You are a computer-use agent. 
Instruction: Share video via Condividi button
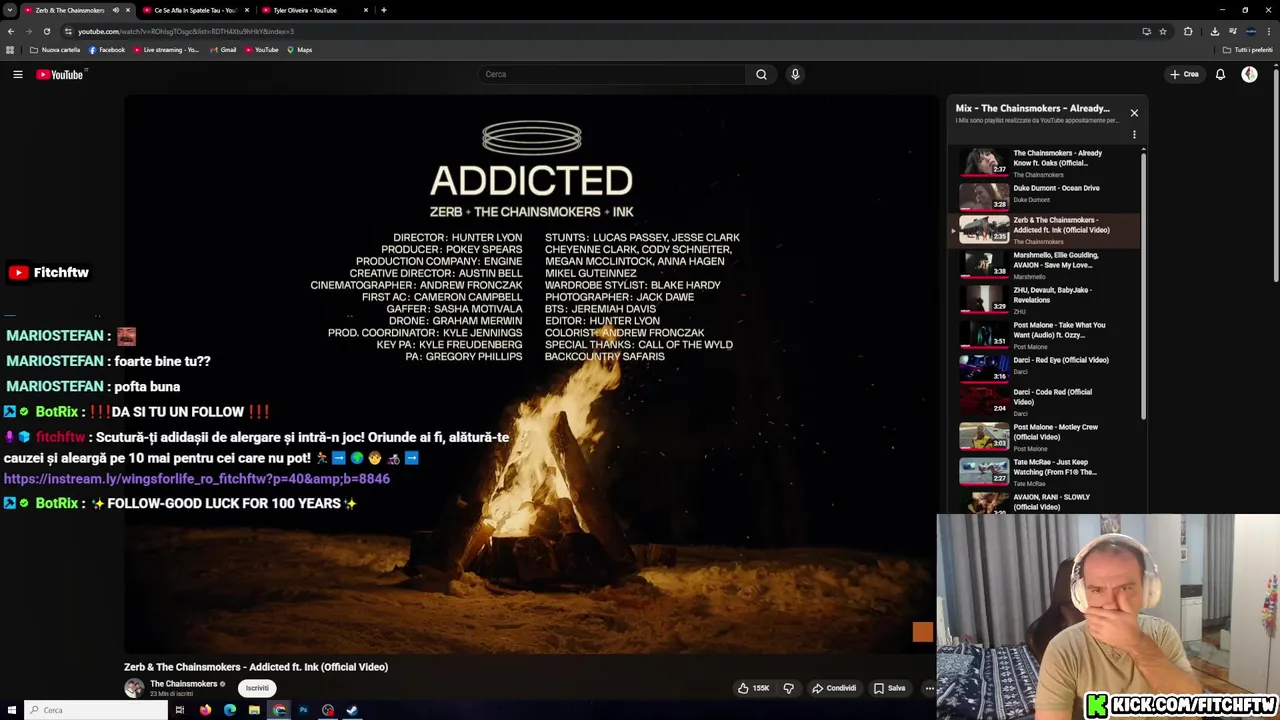tap(834, 688)
